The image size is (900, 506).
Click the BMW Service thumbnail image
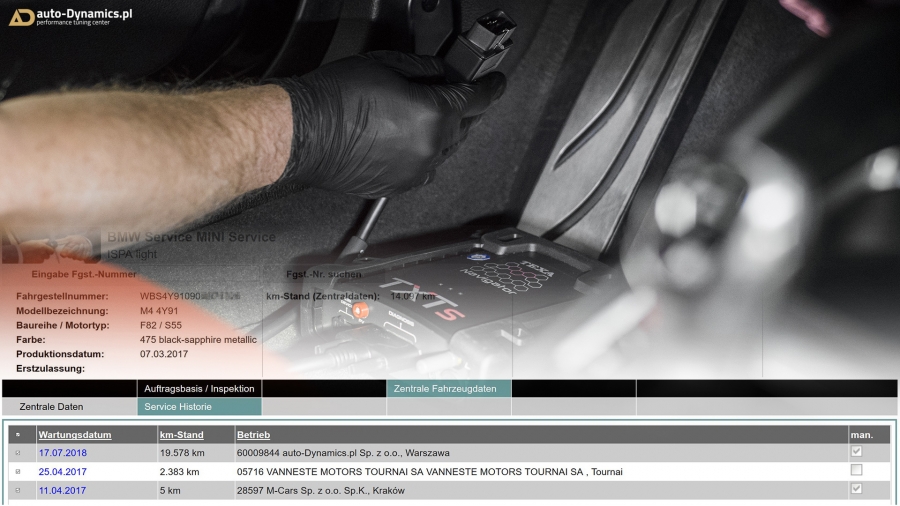50,246
